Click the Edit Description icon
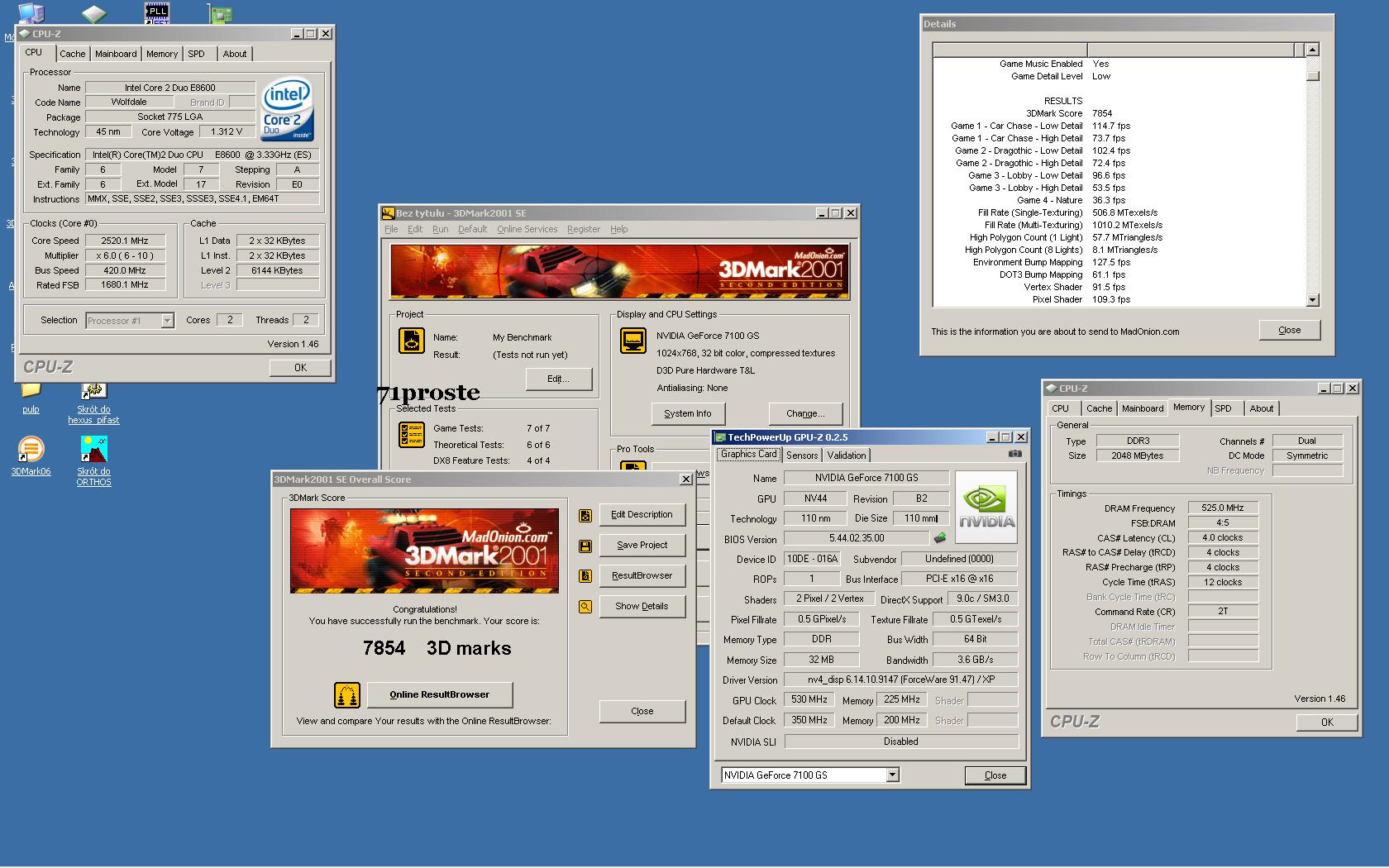The image size is (1389, 868). click(585, 516)
